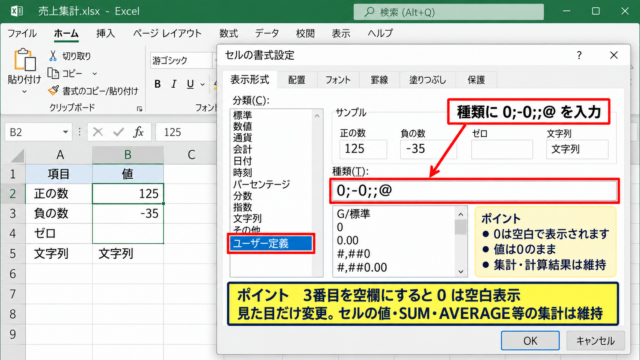Click the search box in title bar
Viewport: 640px width, 360px height.
(448, 12)
